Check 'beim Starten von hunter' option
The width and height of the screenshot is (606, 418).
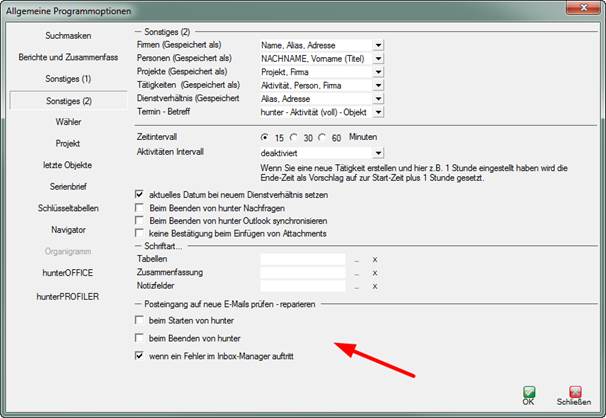tap(139, 320)
